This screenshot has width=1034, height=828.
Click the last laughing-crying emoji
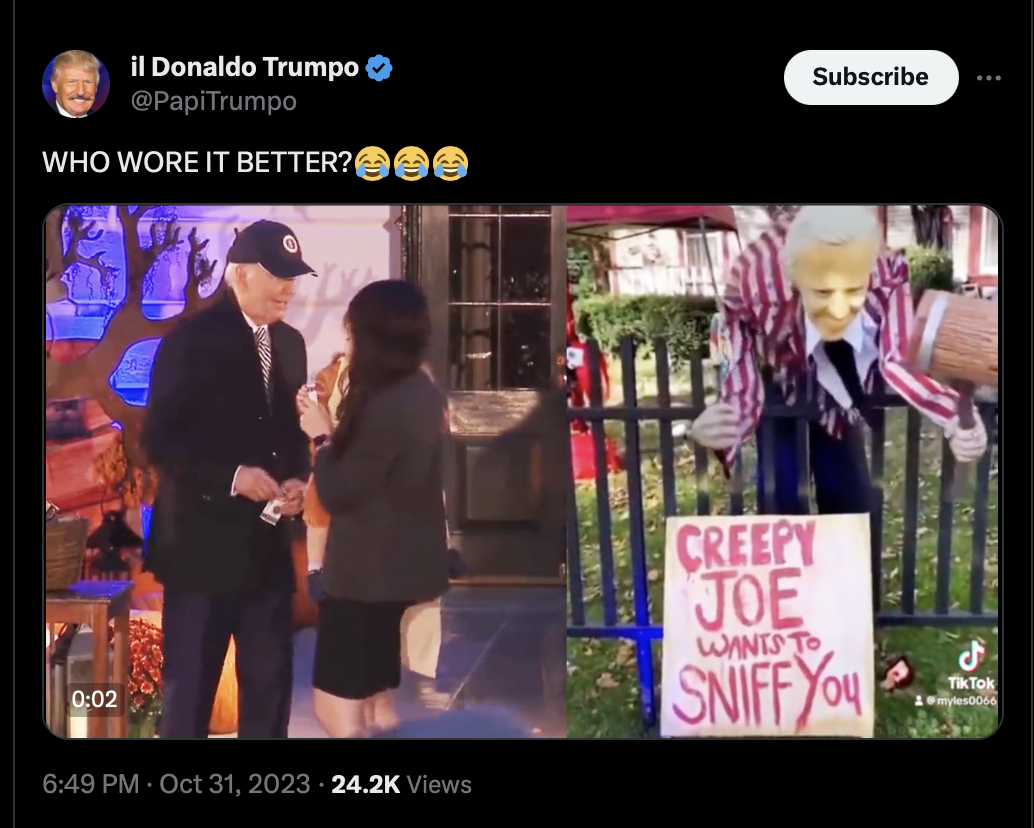[450, 163]
